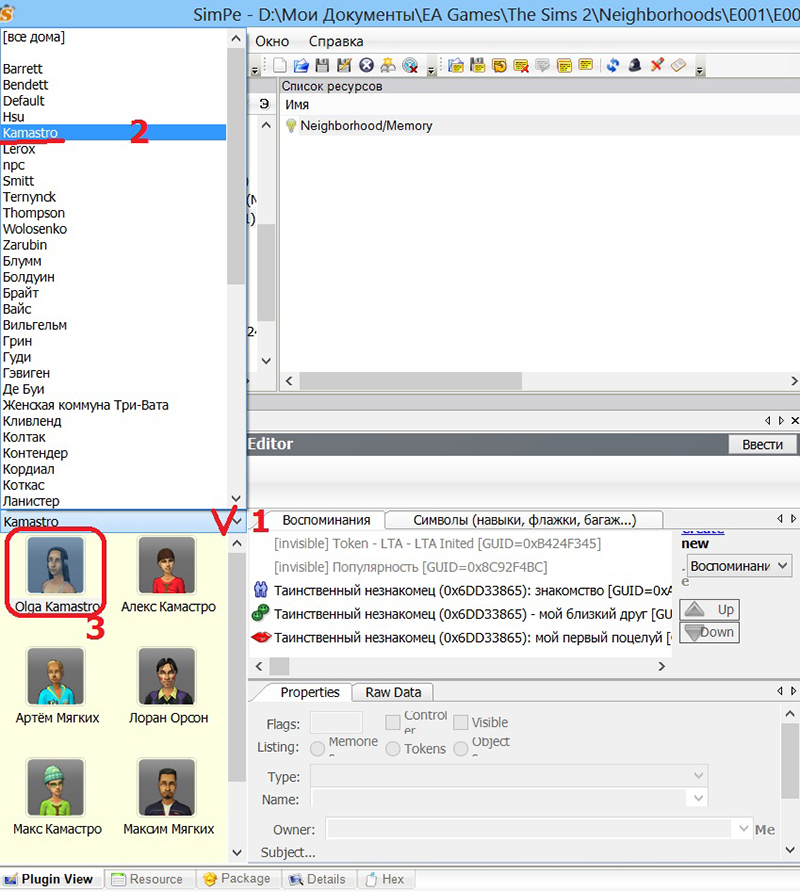Select the Tokens radio button
The image size is (800, 891).
coord(393,748)
